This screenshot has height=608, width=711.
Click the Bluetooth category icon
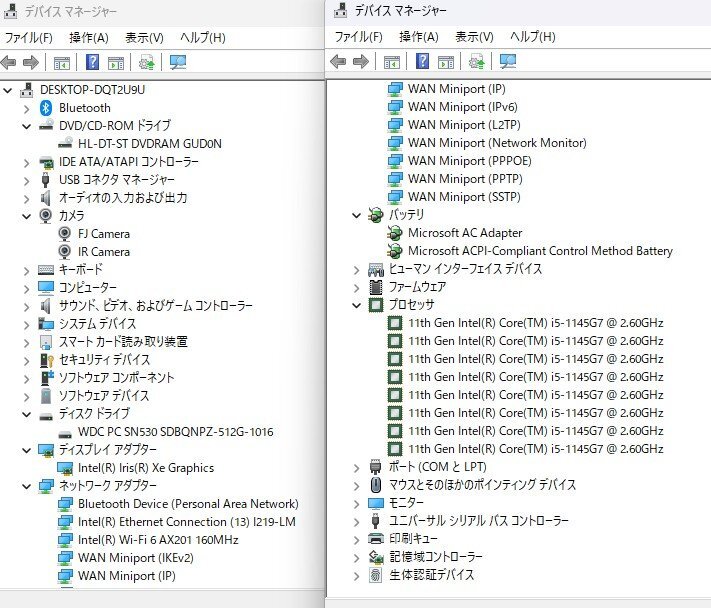point(46,108)
